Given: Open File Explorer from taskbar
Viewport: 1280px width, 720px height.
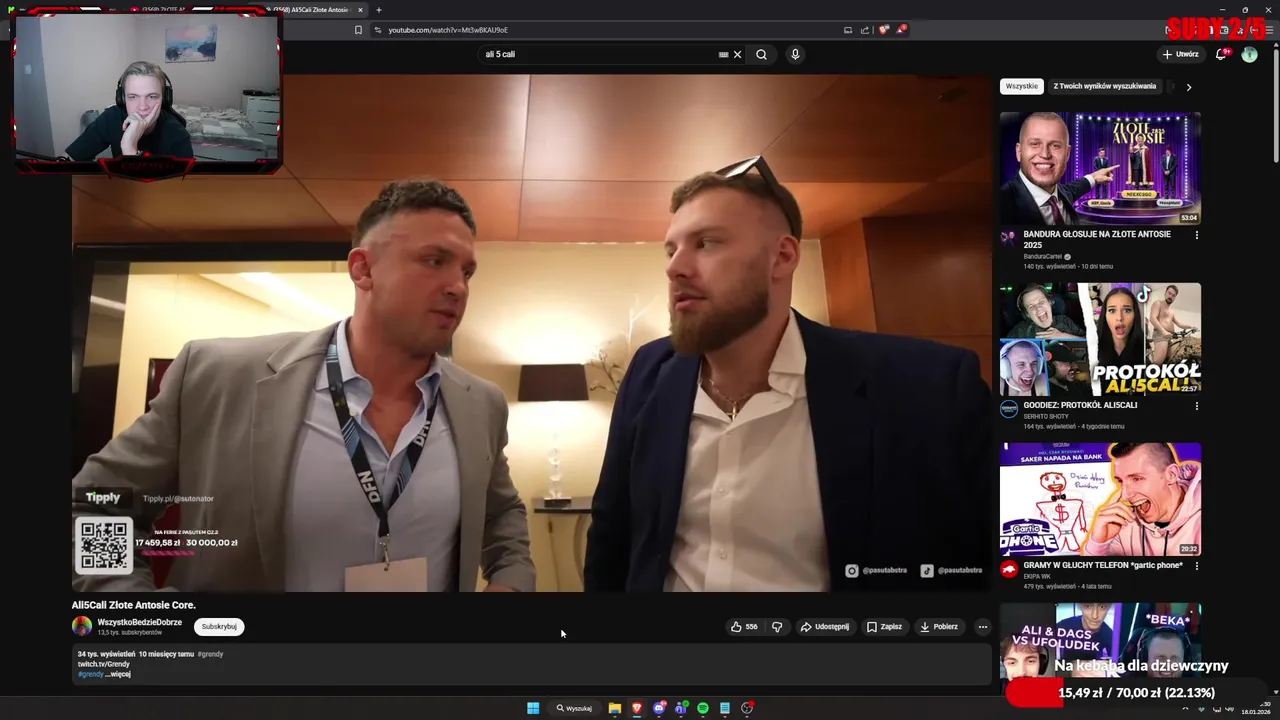Looking at the screenshot, I should coord(615,708).
